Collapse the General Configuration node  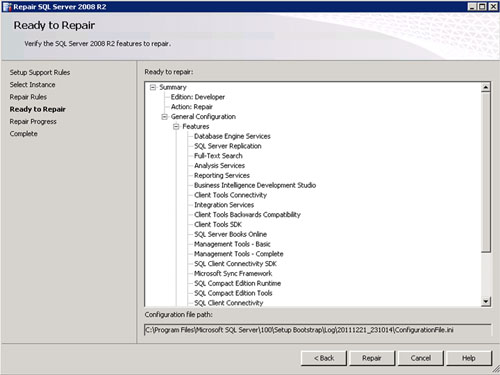point(164,117)
